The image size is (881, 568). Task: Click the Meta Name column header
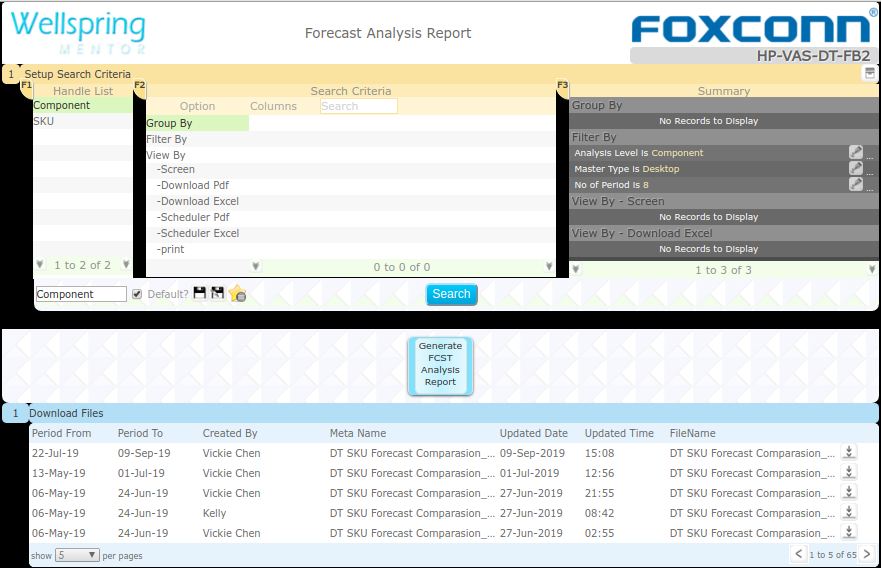358,433
